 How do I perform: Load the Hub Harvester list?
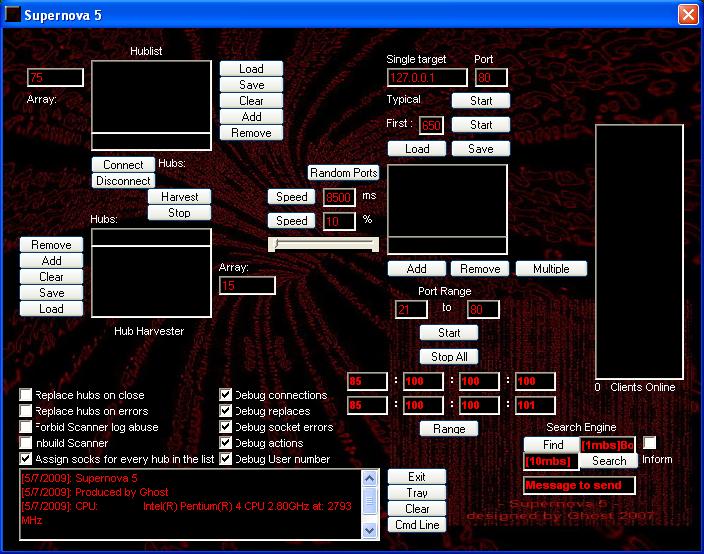(x=51, y=309)
